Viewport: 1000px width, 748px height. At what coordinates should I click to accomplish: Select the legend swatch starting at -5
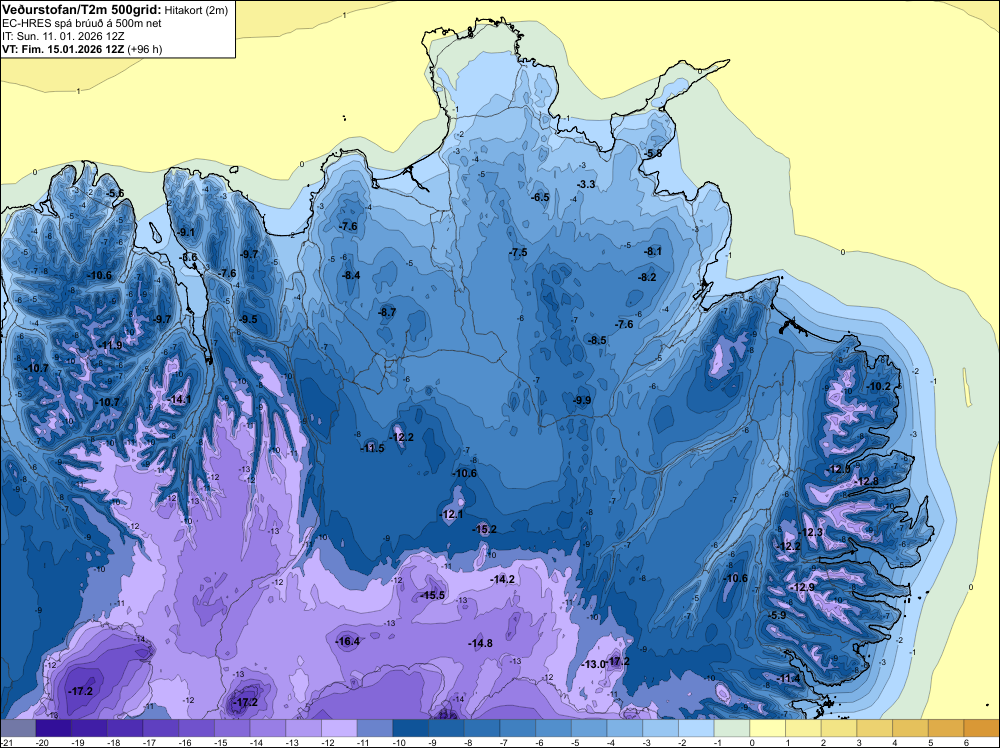click(589, 728)
